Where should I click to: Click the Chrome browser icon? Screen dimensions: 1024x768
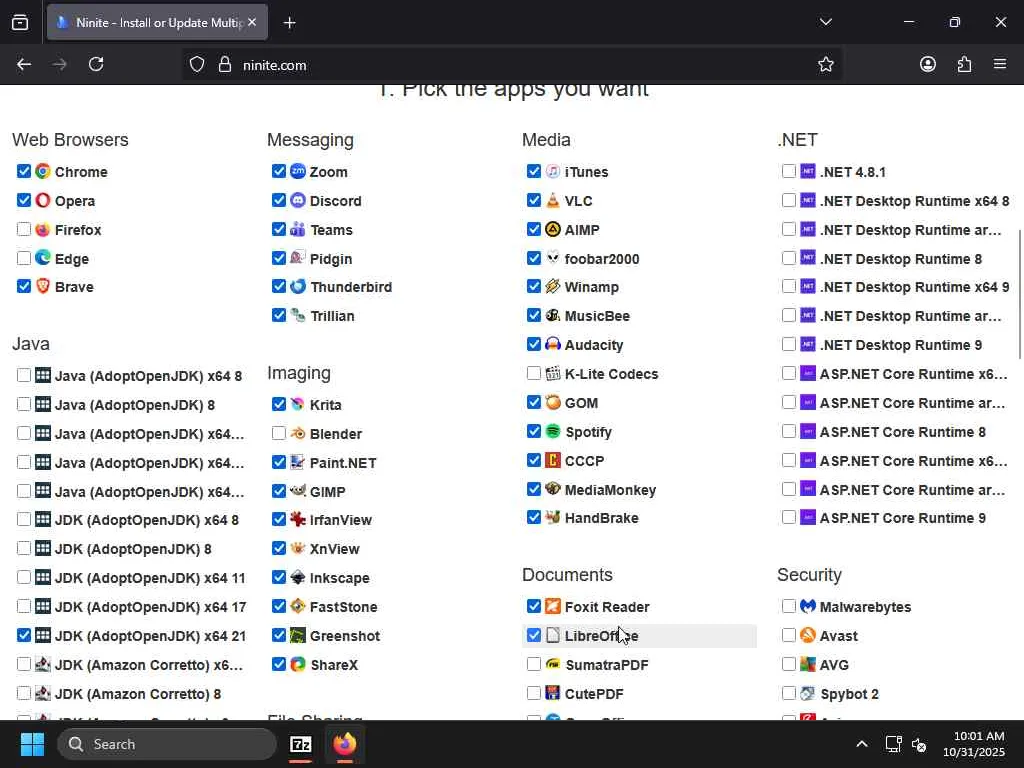point(42,171)
